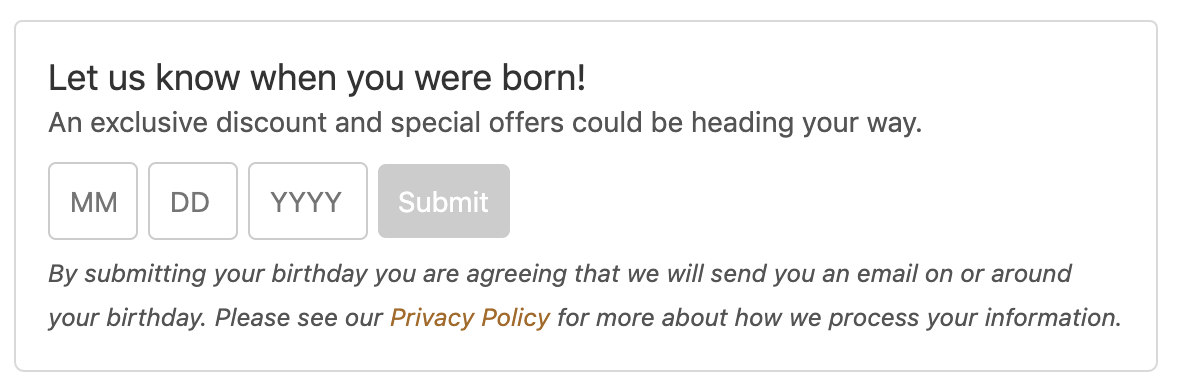
Task: Open the Privacy Policy link
Action: (470, 317)
